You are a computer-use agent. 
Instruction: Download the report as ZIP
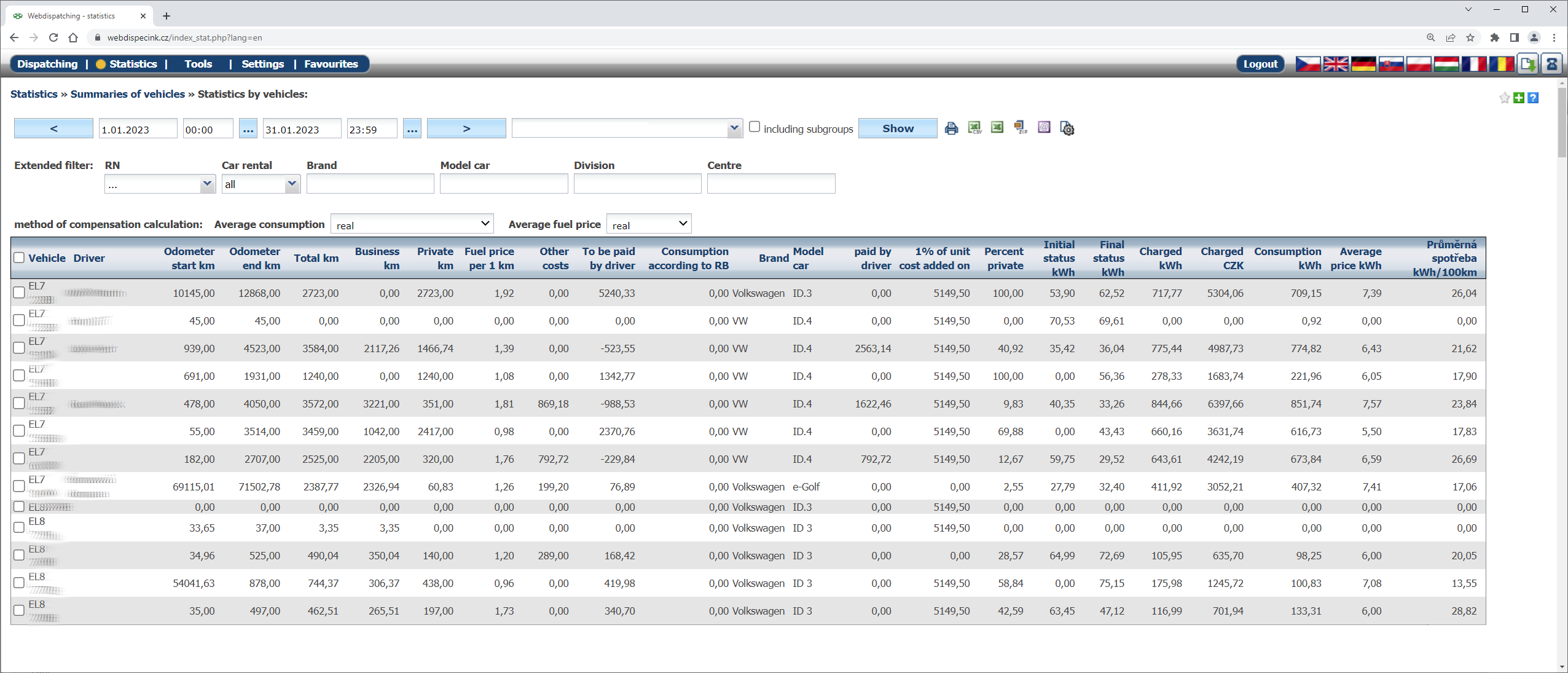(x=1020, y=128)
